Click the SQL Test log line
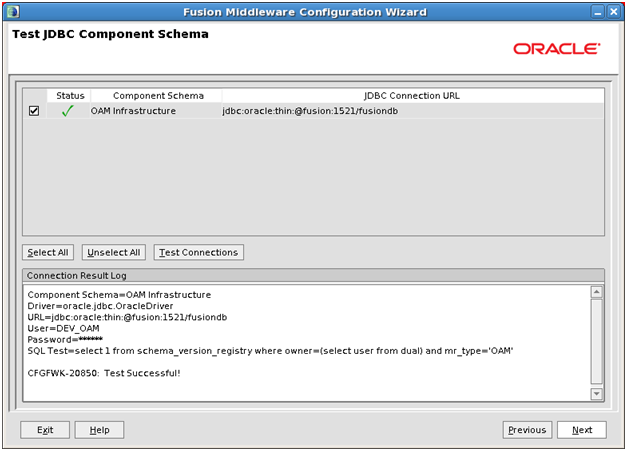Image resolution: width=627 pixels, height=451 pixels. tap(270, 351)
